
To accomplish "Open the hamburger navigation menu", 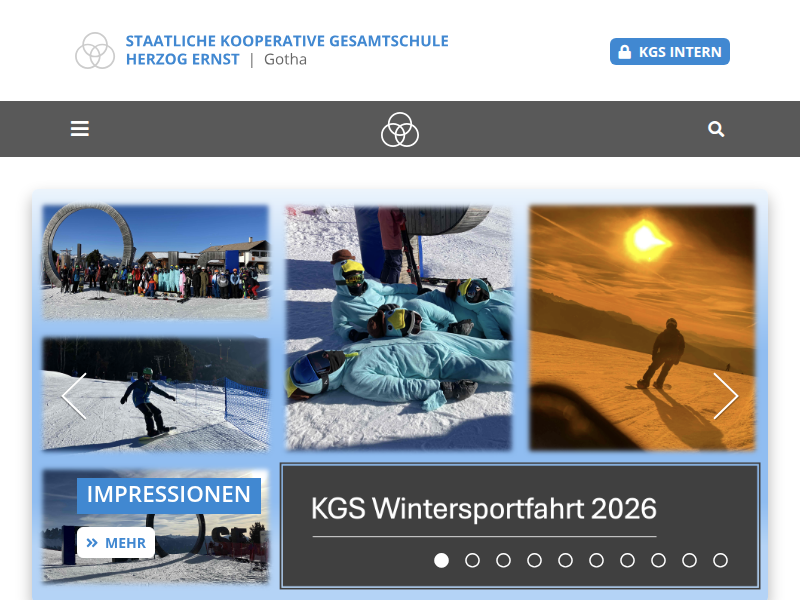I will [x=80, y=129].
